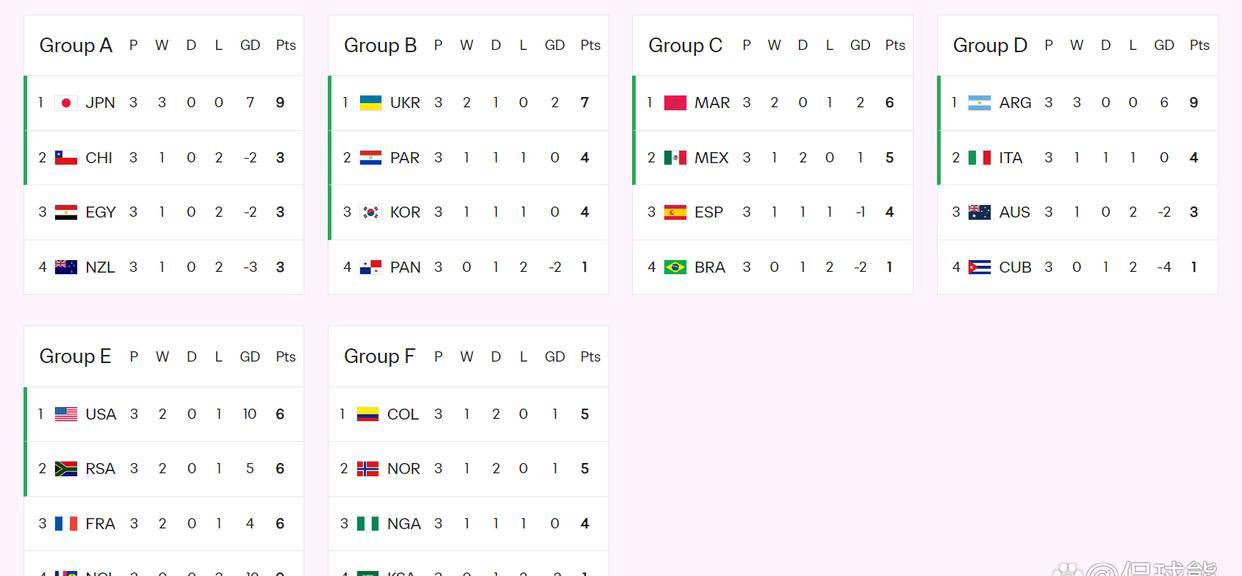Click the South Africa flag icon
1242x576 pixels.
tap(66, 469)
